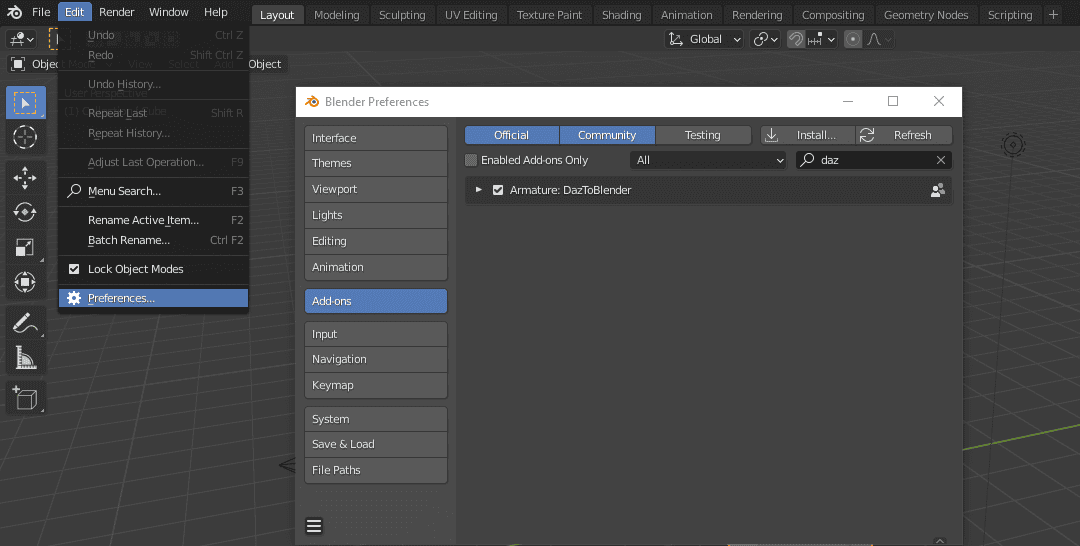Toggle the Official add-ons filter

point(512,135)
